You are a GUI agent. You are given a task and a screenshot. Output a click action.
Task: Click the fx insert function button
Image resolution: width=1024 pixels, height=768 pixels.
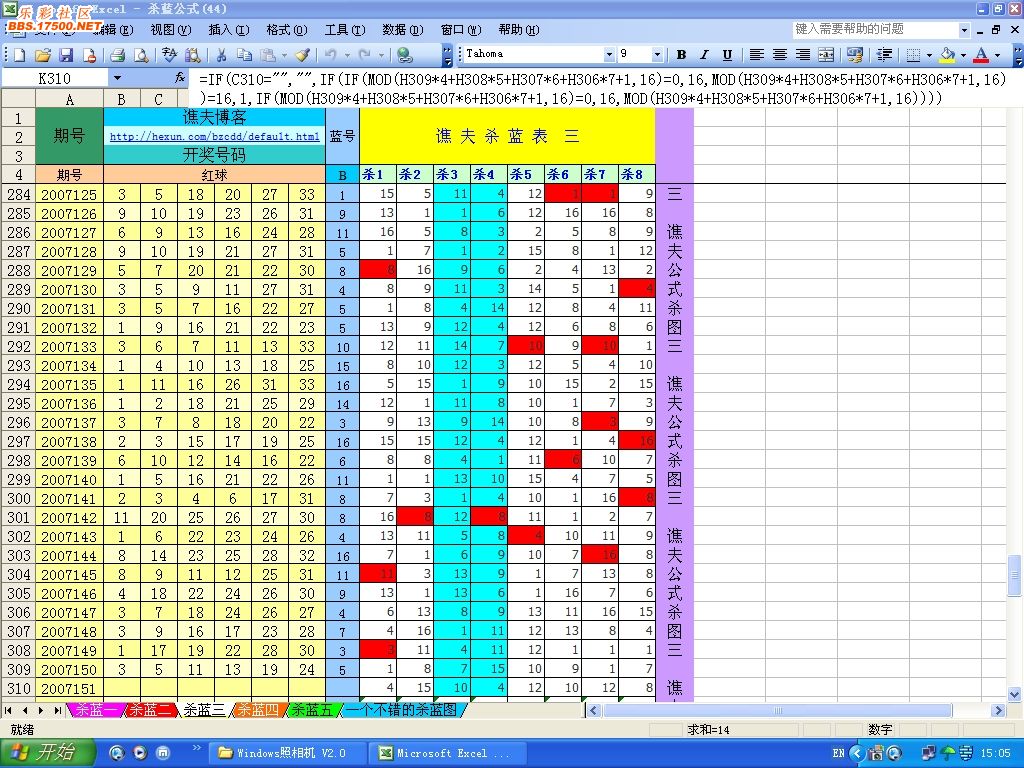[180, 78]
